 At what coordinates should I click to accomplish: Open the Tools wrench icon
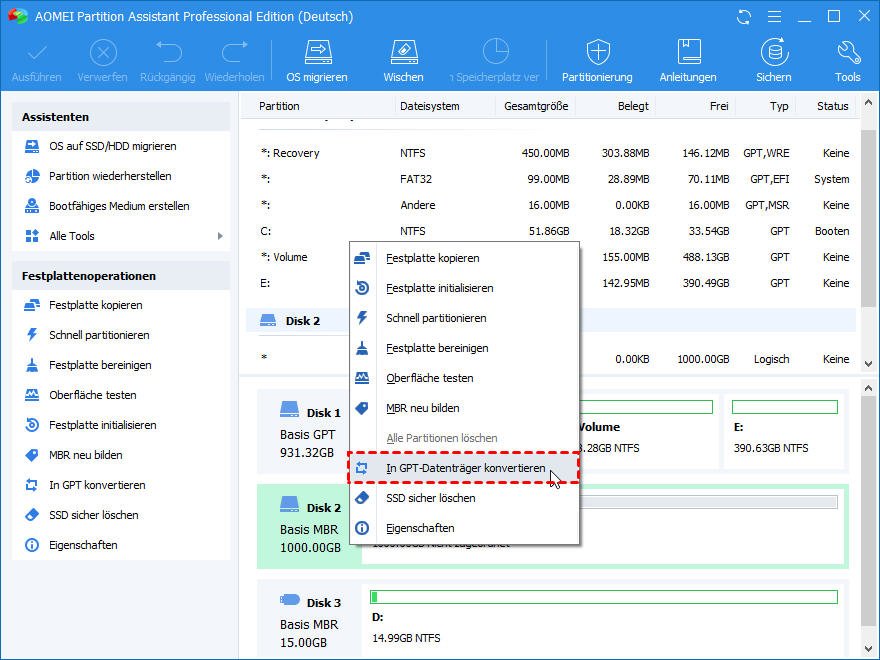[847, 61]
